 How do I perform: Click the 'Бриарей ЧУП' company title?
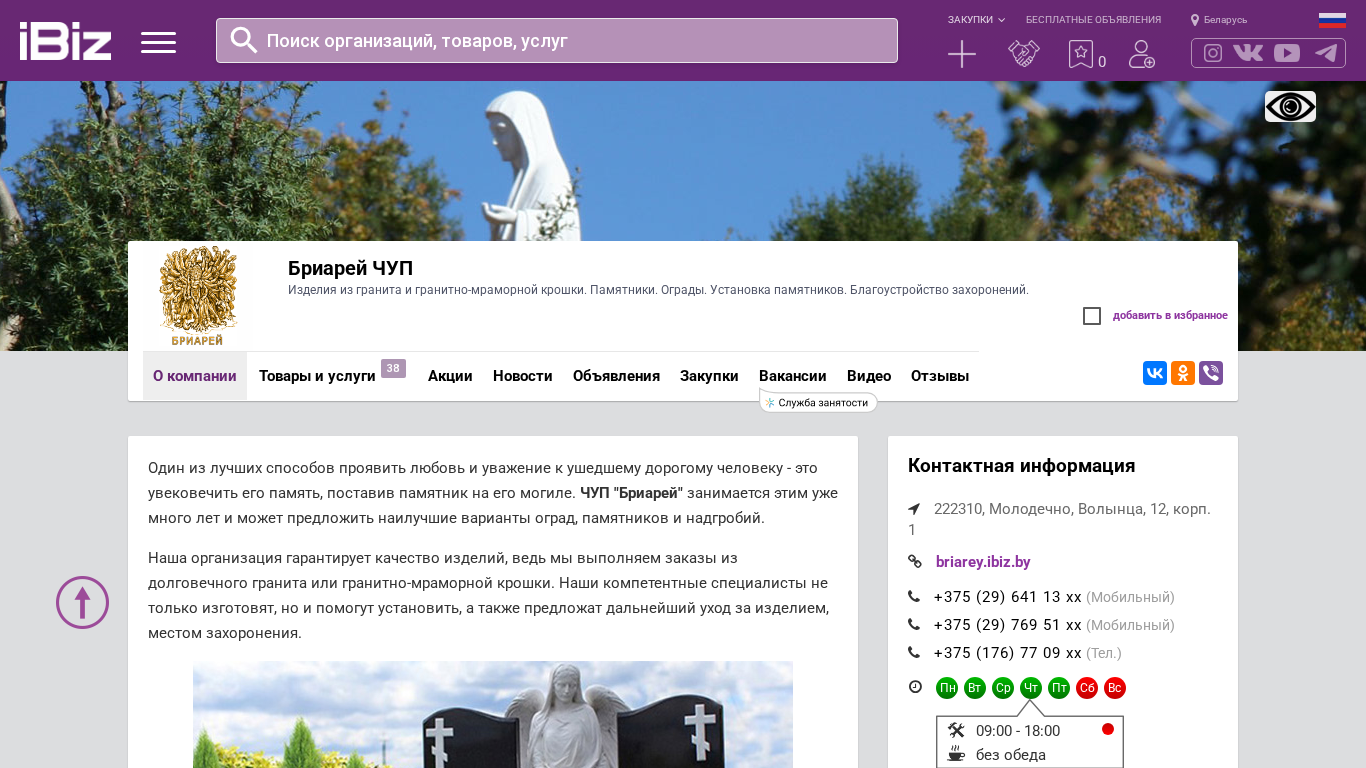(350, 268)
